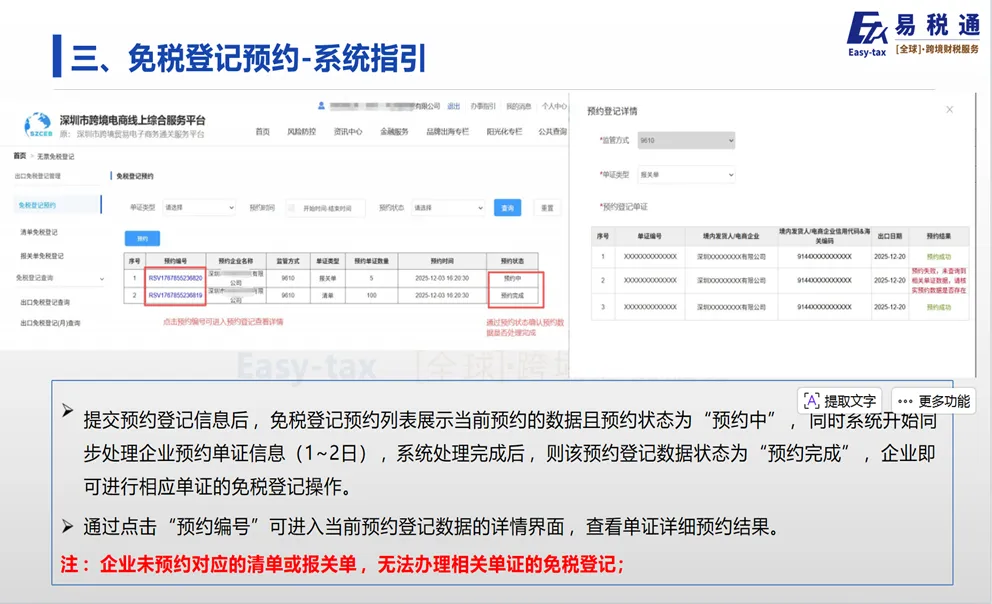Click the 重置 reset button
The width and height of the screenshot is (992, 604).
[x=549, y=208]
